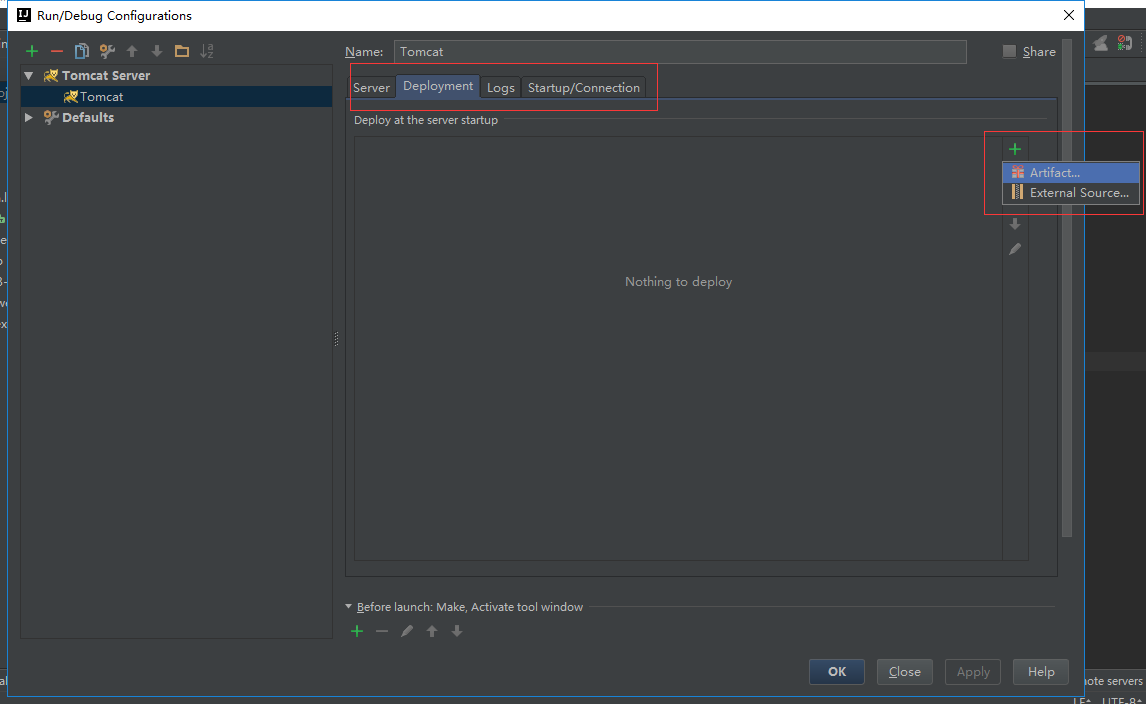Expand the Defaults tree node
The height and width of the screenshot is (704, 1146).
coord(29,118)
